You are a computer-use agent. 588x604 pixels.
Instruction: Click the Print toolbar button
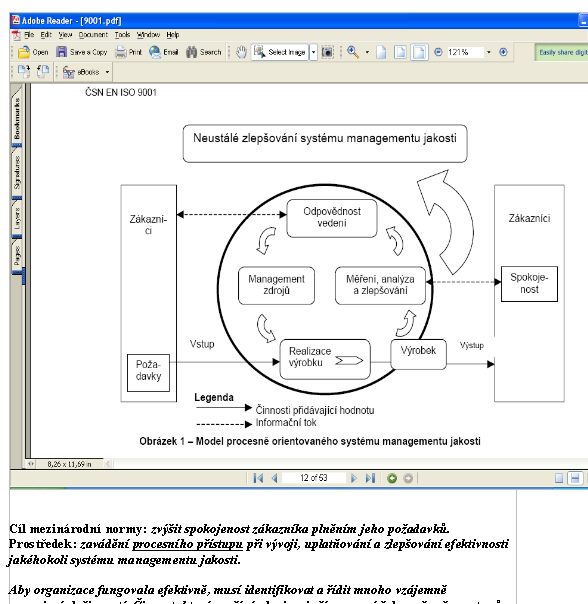129,52
